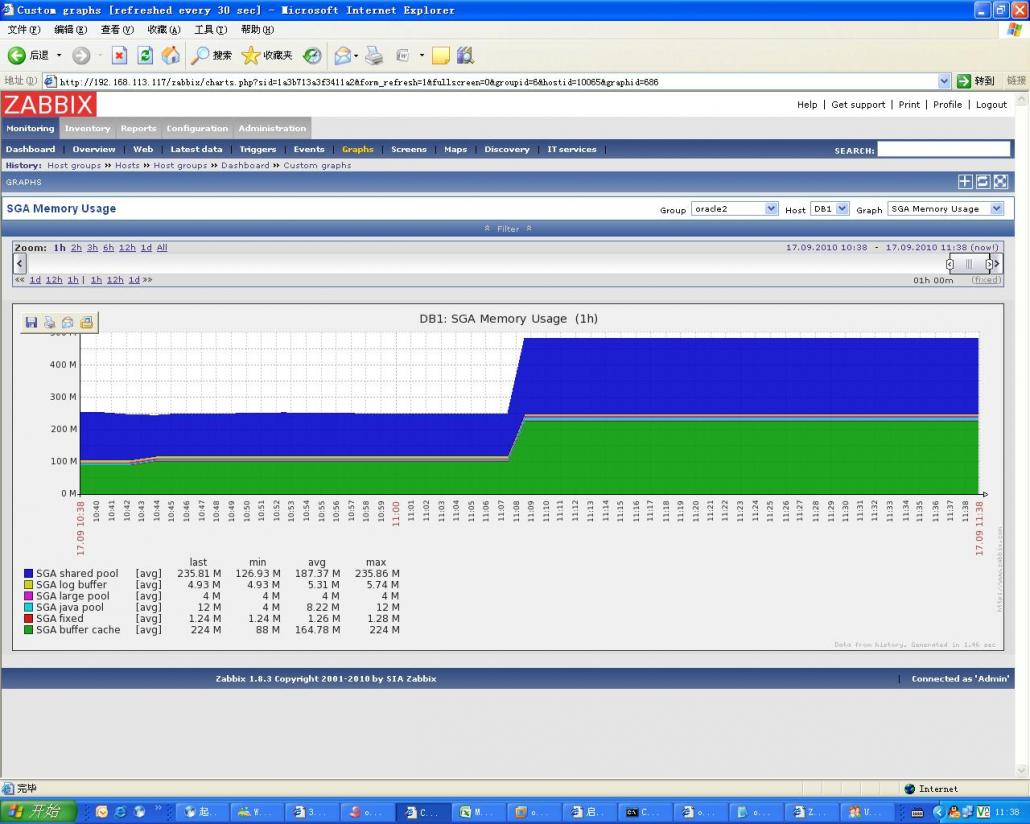Click the fullscreen icon in Graphs header
Viewport: 1030px width, 824px height.
tap(1000, 182)
